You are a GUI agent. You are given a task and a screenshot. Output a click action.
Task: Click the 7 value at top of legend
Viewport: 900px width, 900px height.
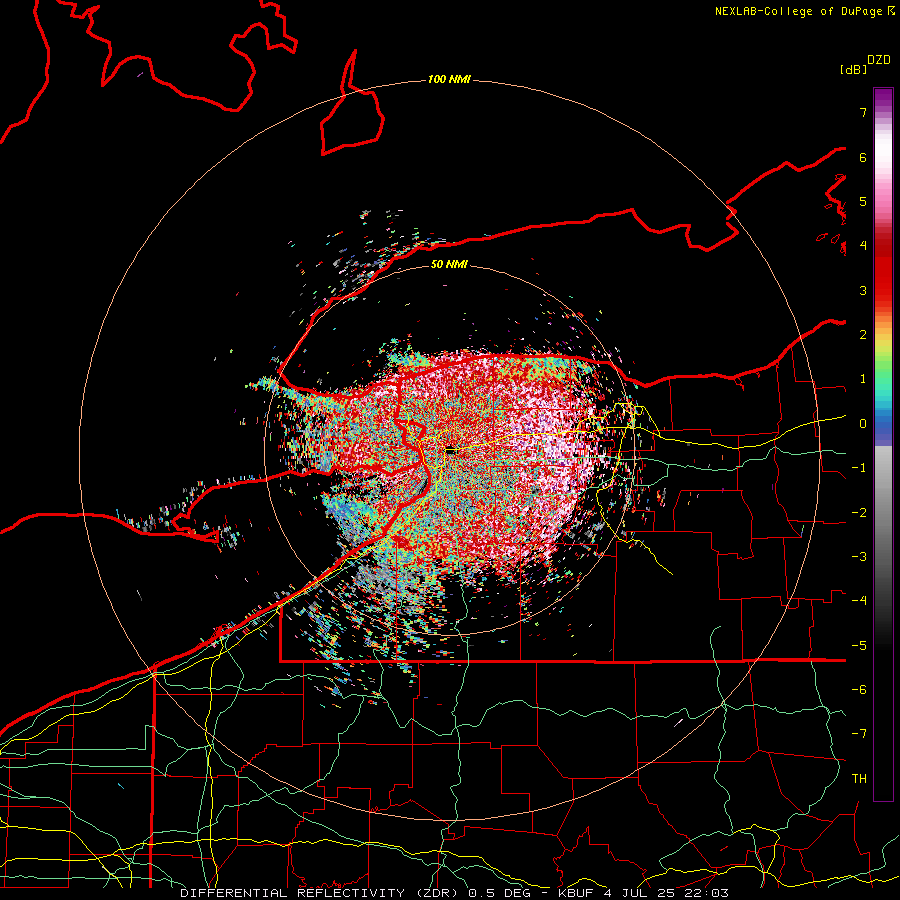click(863, 112)
